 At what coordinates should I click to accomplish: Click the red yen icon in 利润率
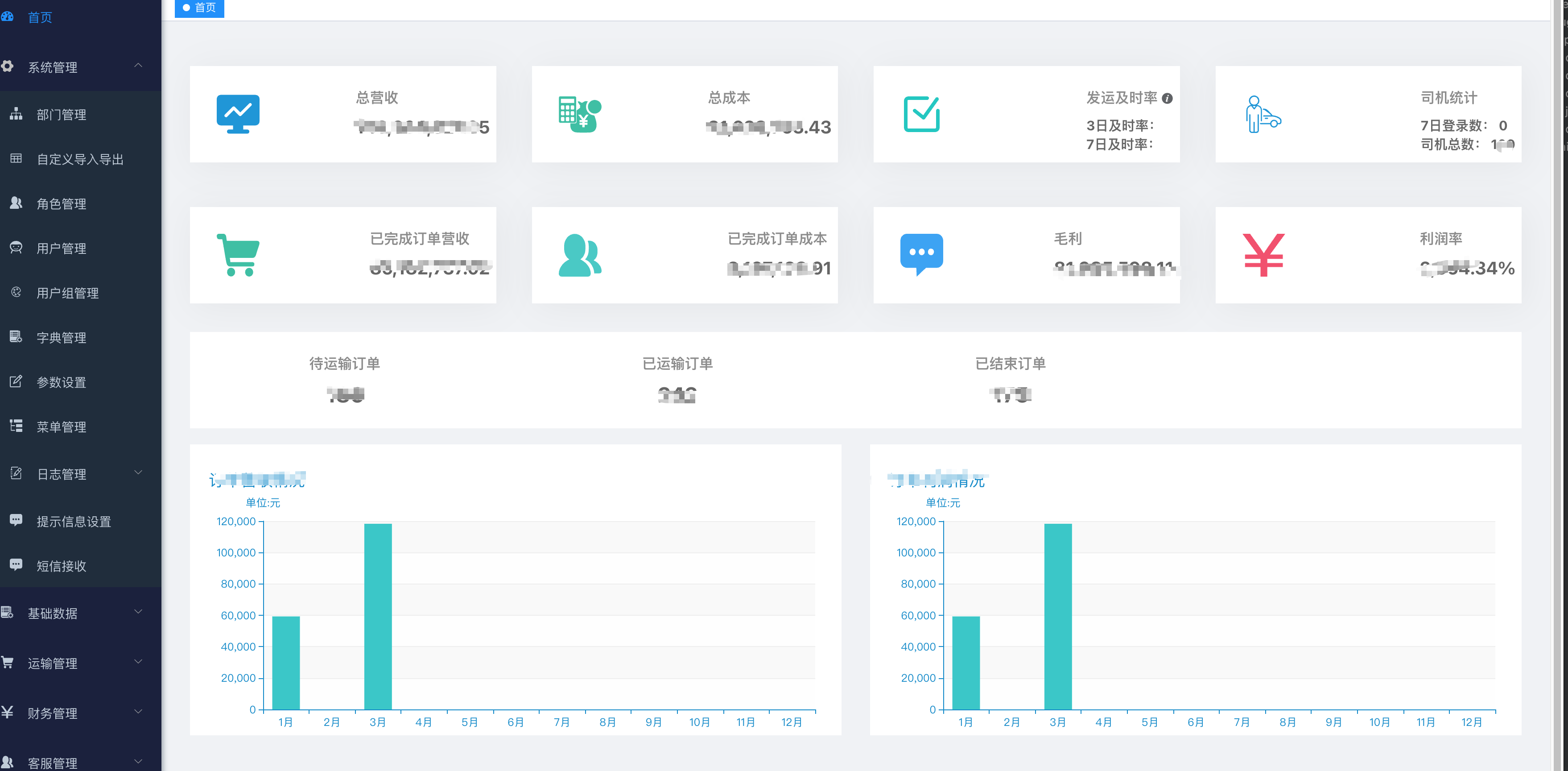pyautogui.click(x=1263, y=255)
